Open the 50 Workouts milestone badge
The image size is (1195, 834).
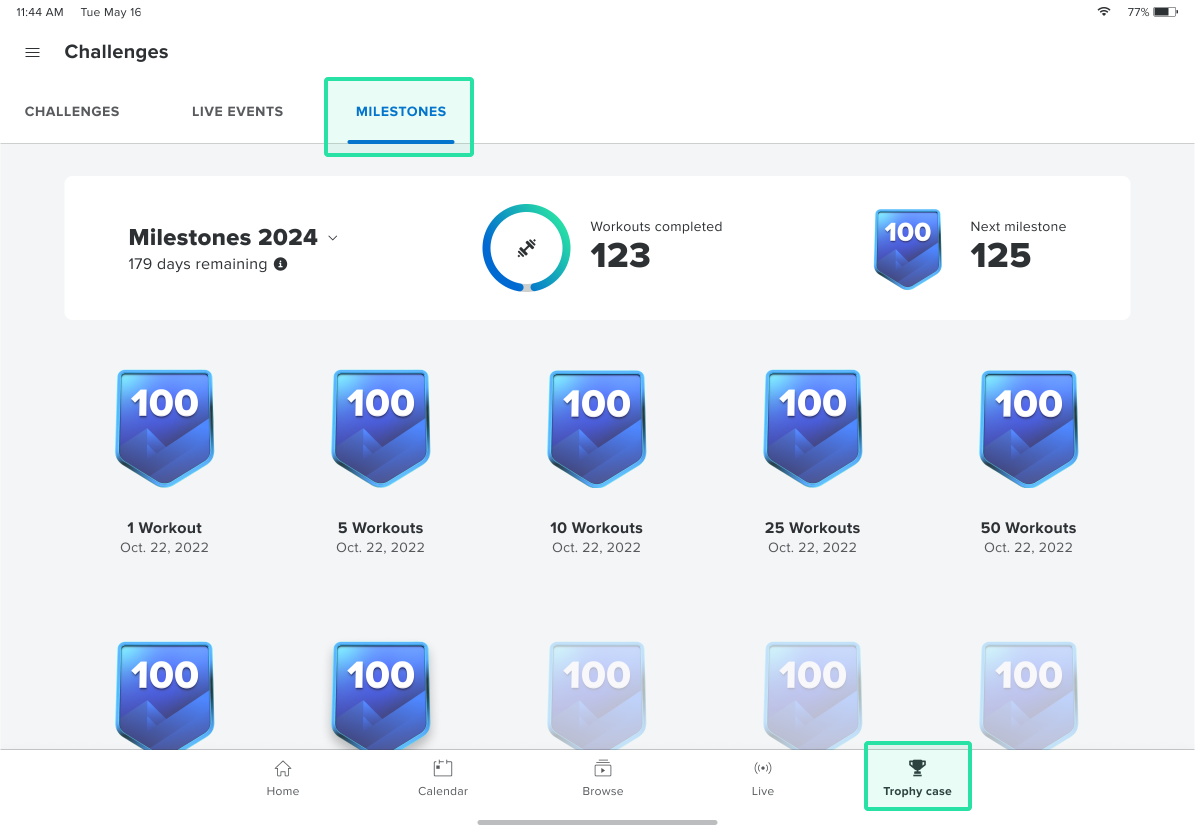(1028, 428)
